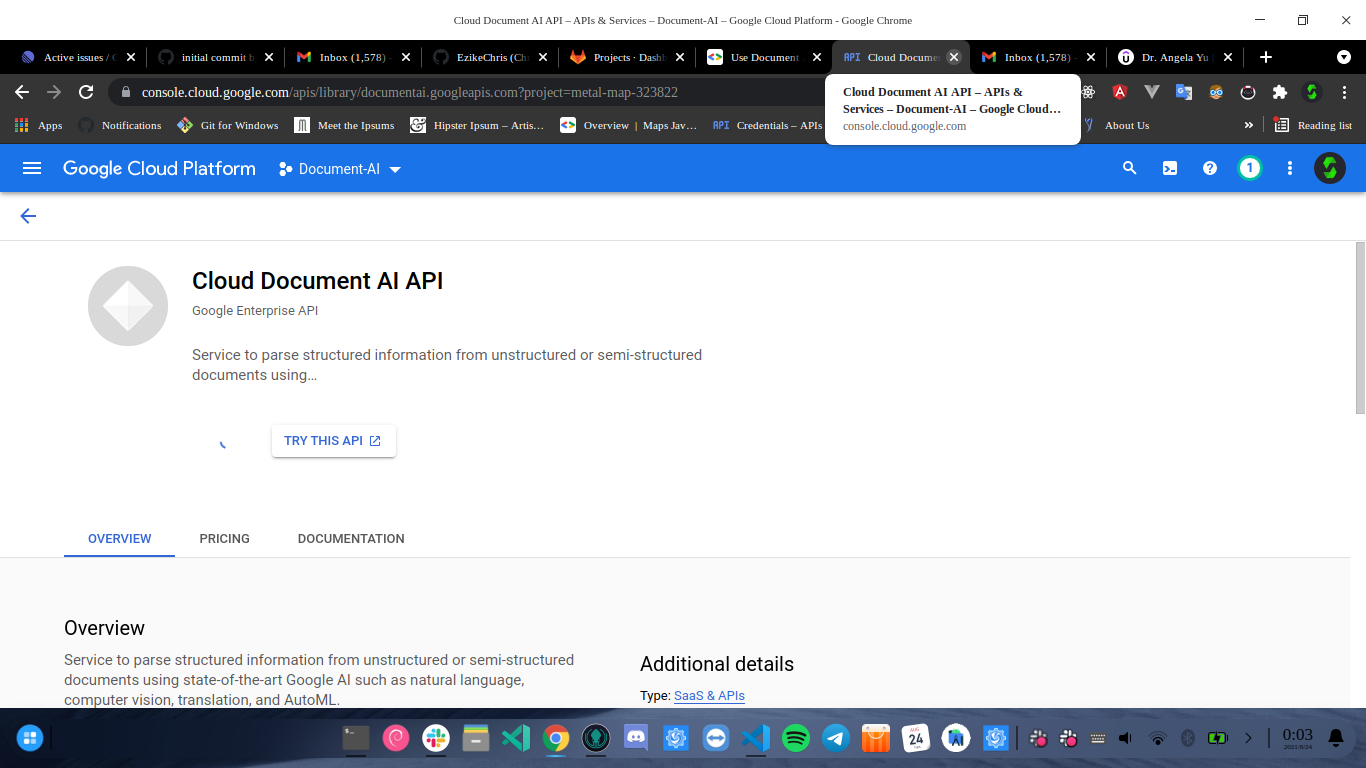Open Telegram from the taskbar
This screenshot has width=1366, height=768.
pos(836,739)
